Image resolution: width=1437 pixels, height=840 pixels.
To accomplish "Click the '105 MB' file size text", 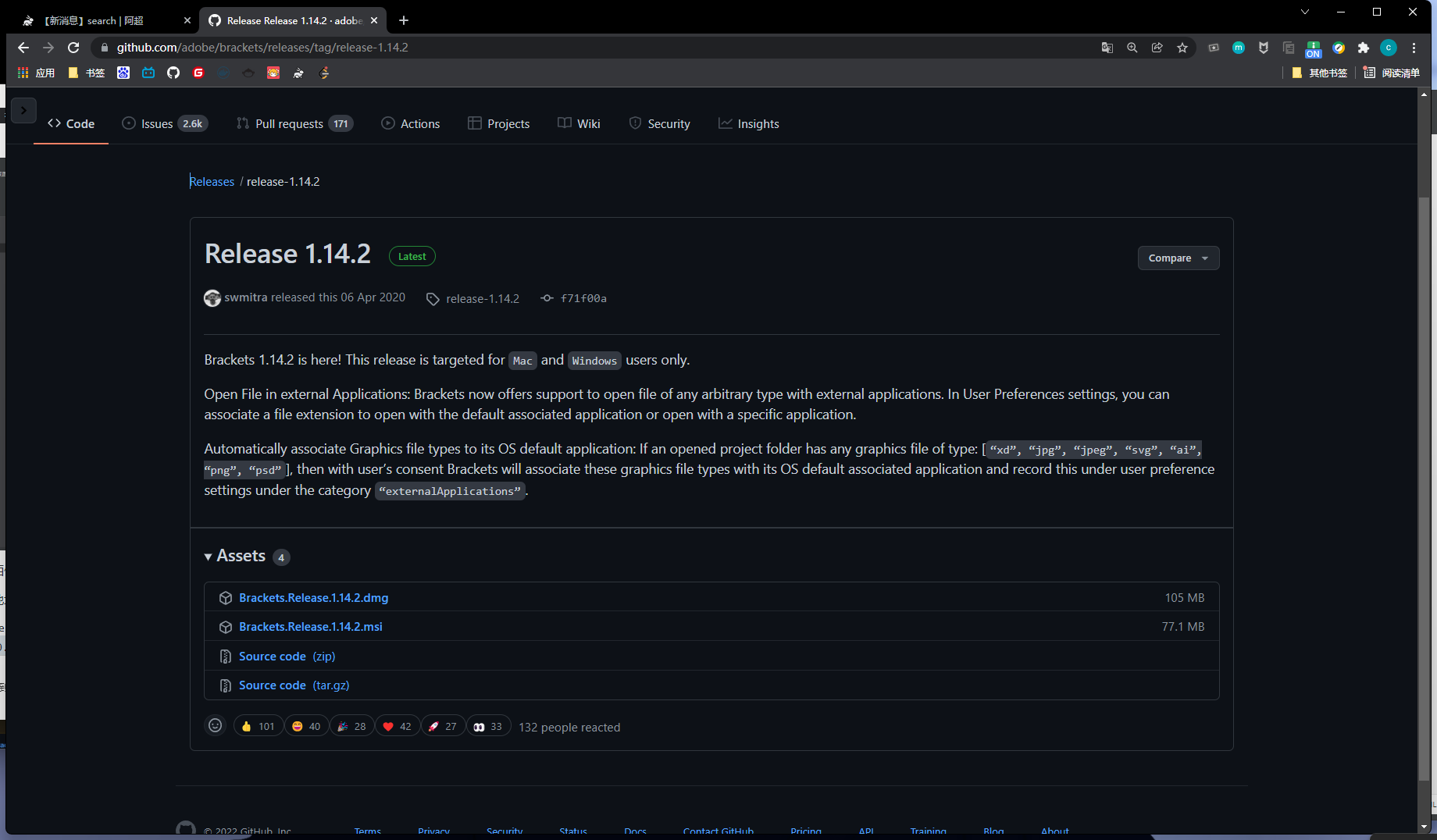I will pos(1185,597).
